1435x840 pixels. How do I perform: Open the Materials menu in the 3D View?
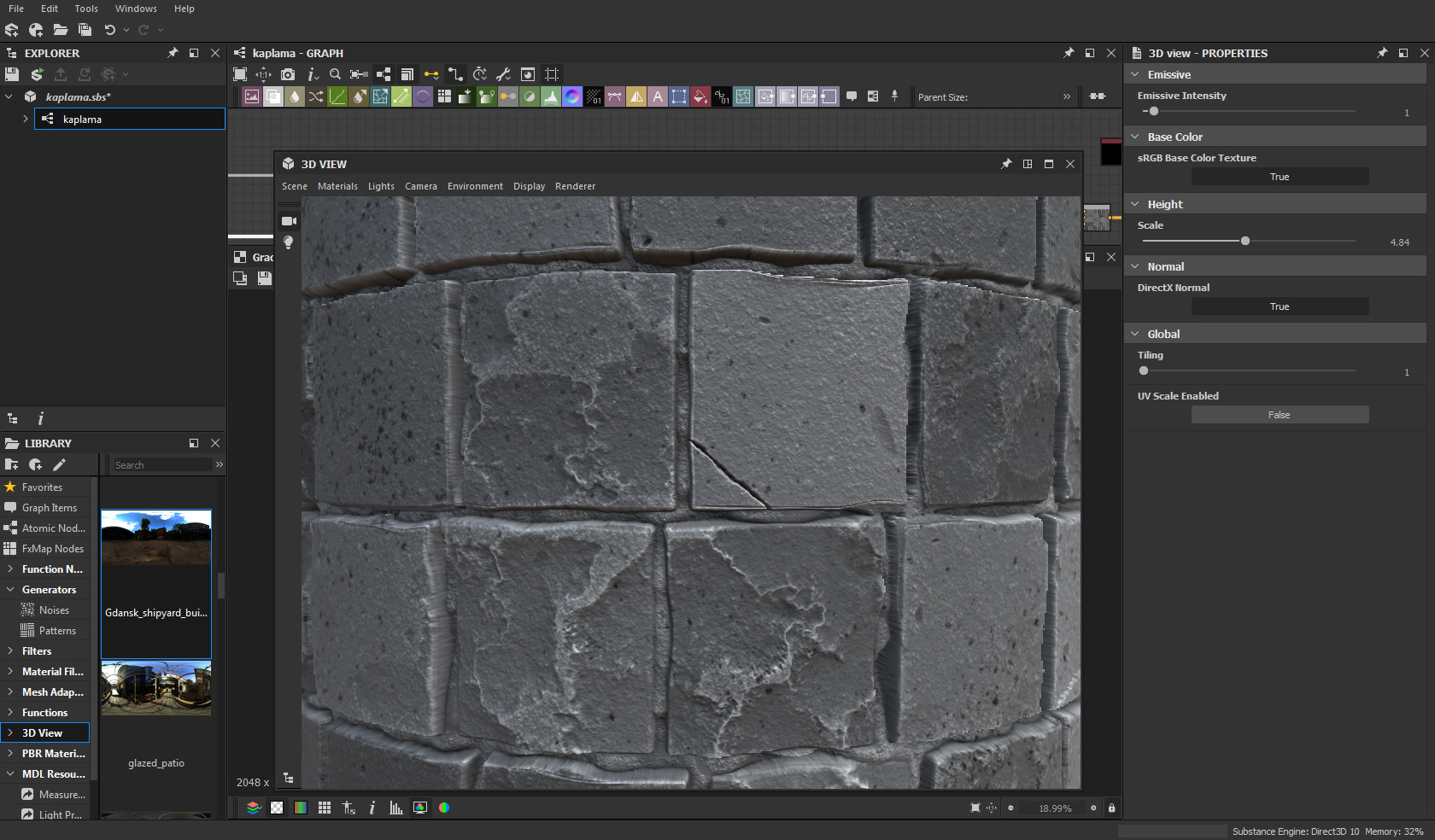[337, 186]
